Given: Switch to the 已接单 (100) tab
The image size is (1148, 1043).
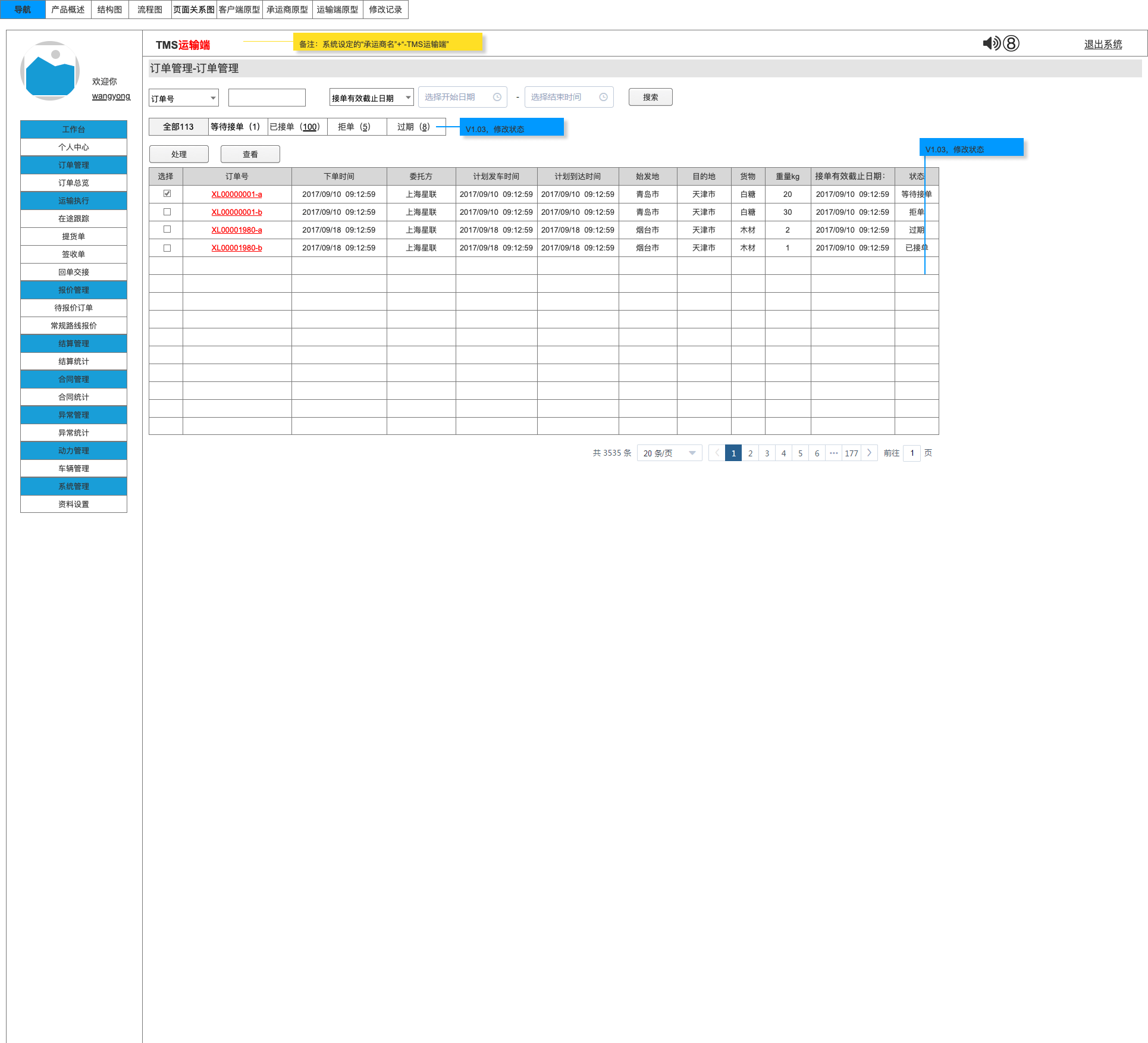Looking at the screenshot, I should pyautogui.click(x=297, y=127).
